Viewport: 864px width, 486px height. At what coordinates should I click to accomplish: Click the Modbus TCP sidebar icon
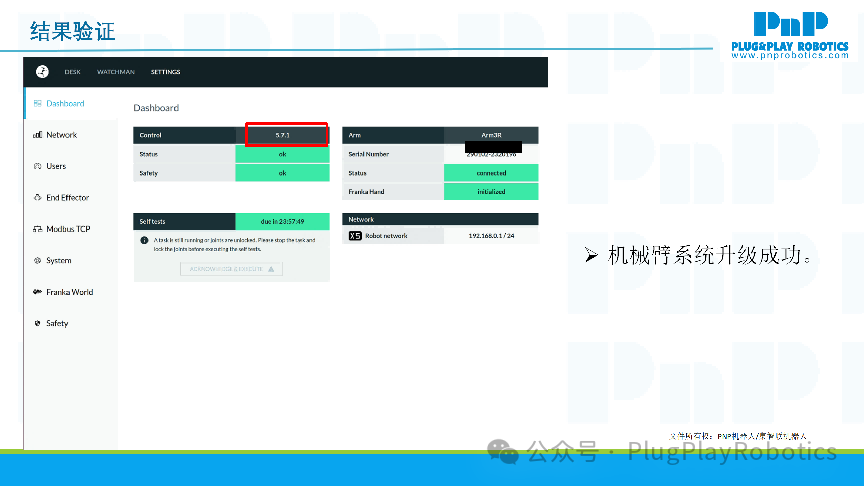(x=37, y=229)
